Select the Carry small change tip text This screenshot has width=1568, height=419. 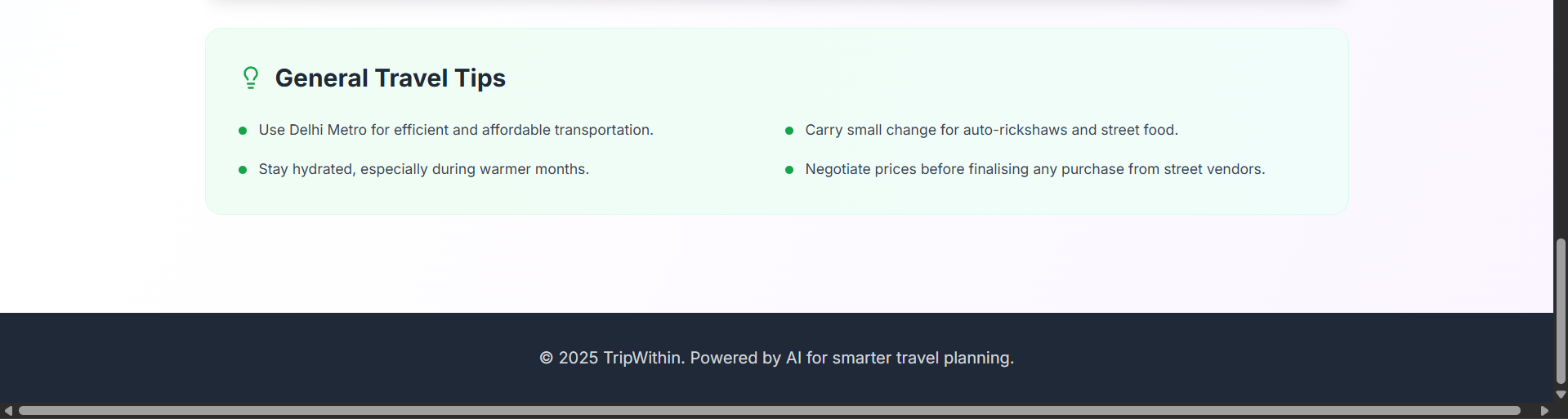click(991, 130)
